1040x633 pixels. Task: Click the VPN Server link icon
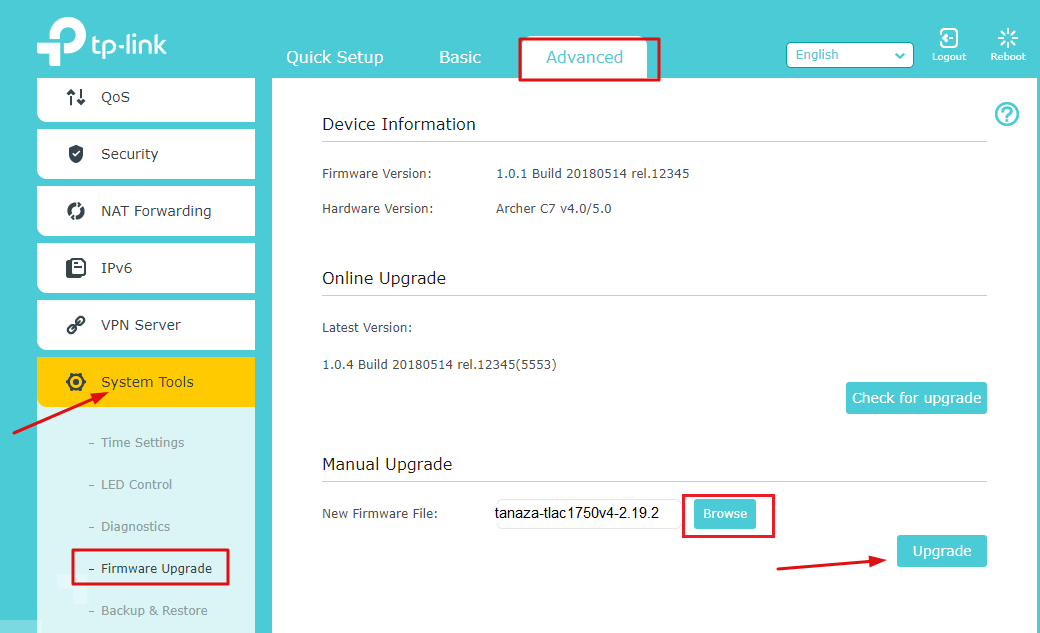(x=76, y=325)
